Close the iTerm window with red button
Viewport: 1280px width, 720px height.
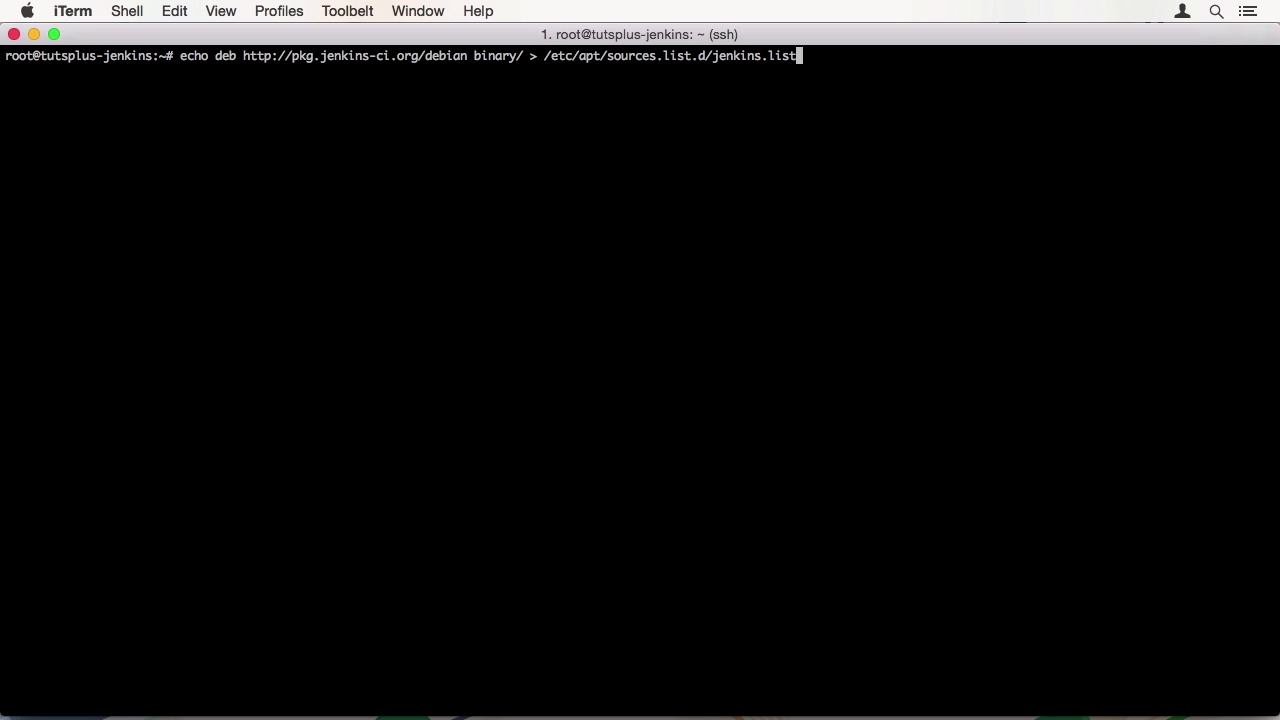14,34
